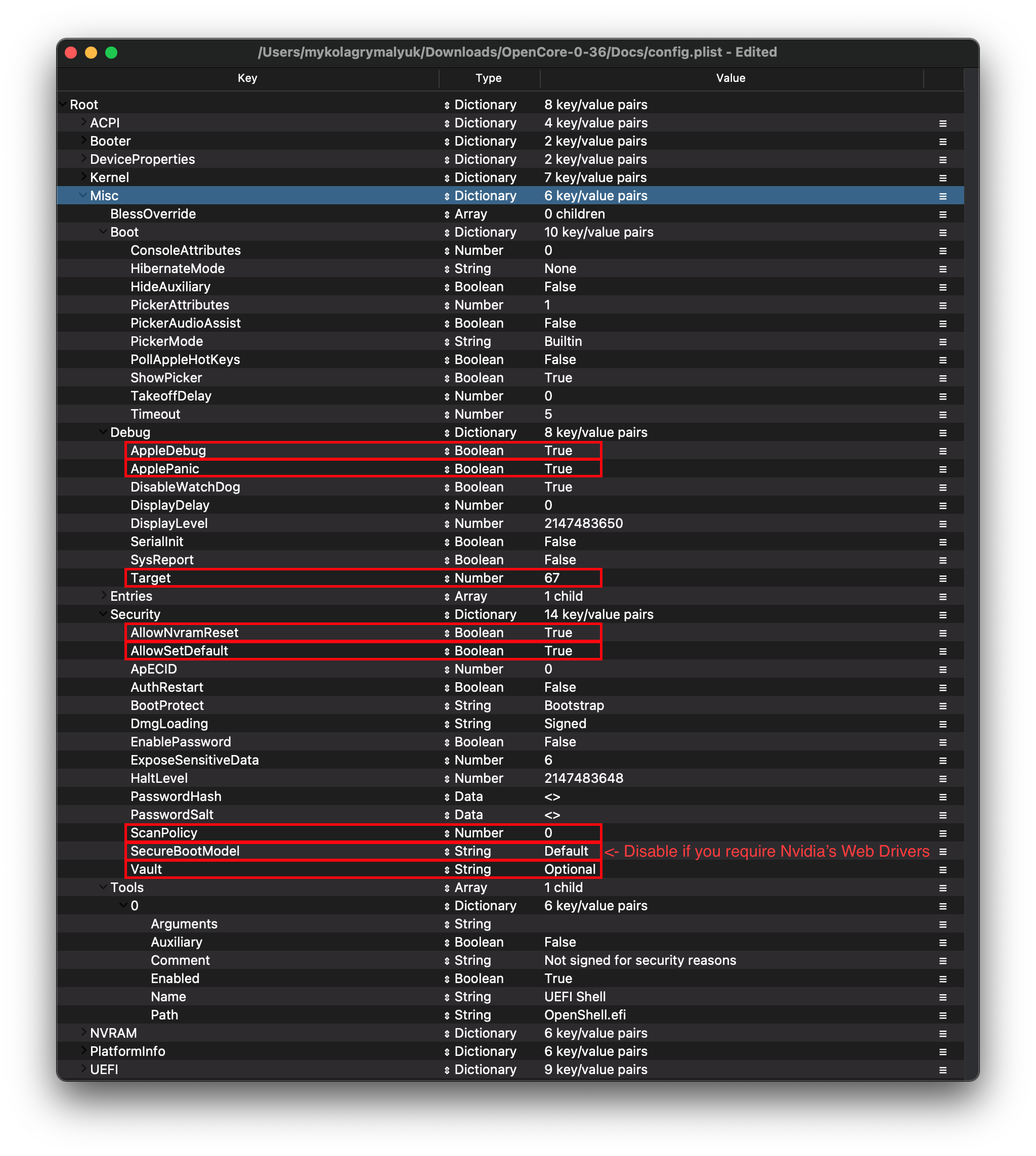Viewport: 1036px width, 1156px height.
Task: Click the row menu icon for UEFI
Action: point(942,1070)
